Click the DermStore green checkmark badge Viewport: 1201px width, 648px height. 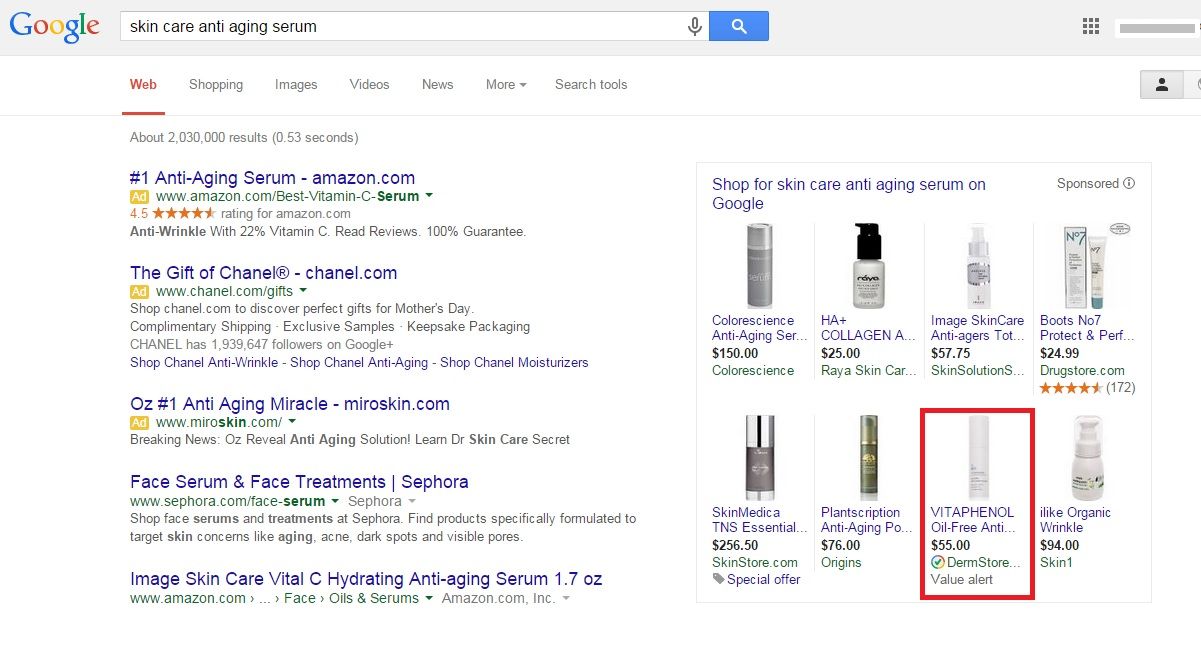point(937,562)
